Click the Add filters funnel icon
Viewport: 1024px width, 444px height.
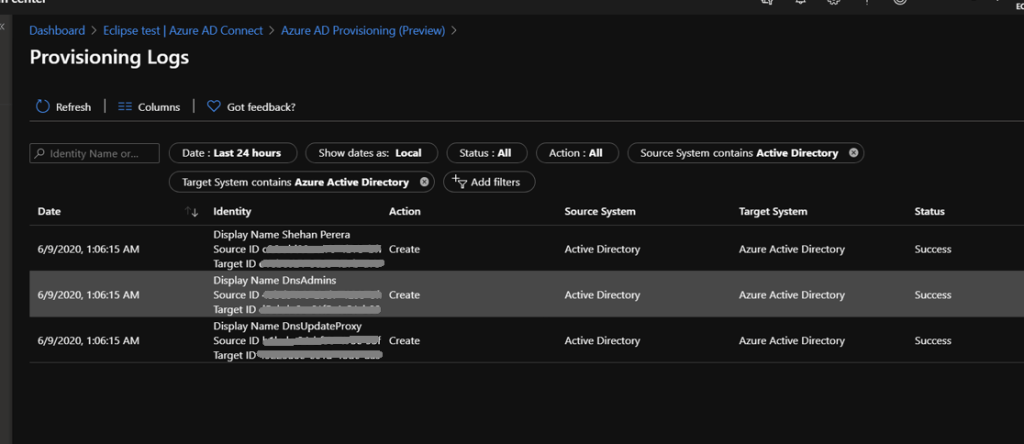[x=460, y=182]
